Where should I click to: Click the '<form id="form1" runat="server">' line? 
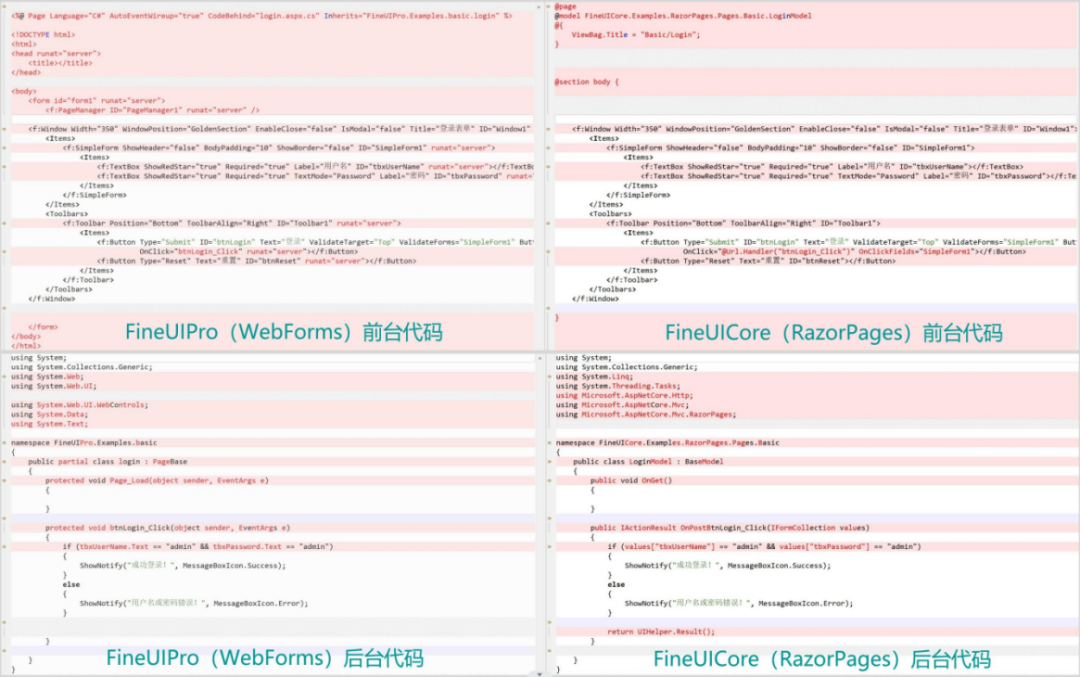pyautogui.click(x=96, y=101)
